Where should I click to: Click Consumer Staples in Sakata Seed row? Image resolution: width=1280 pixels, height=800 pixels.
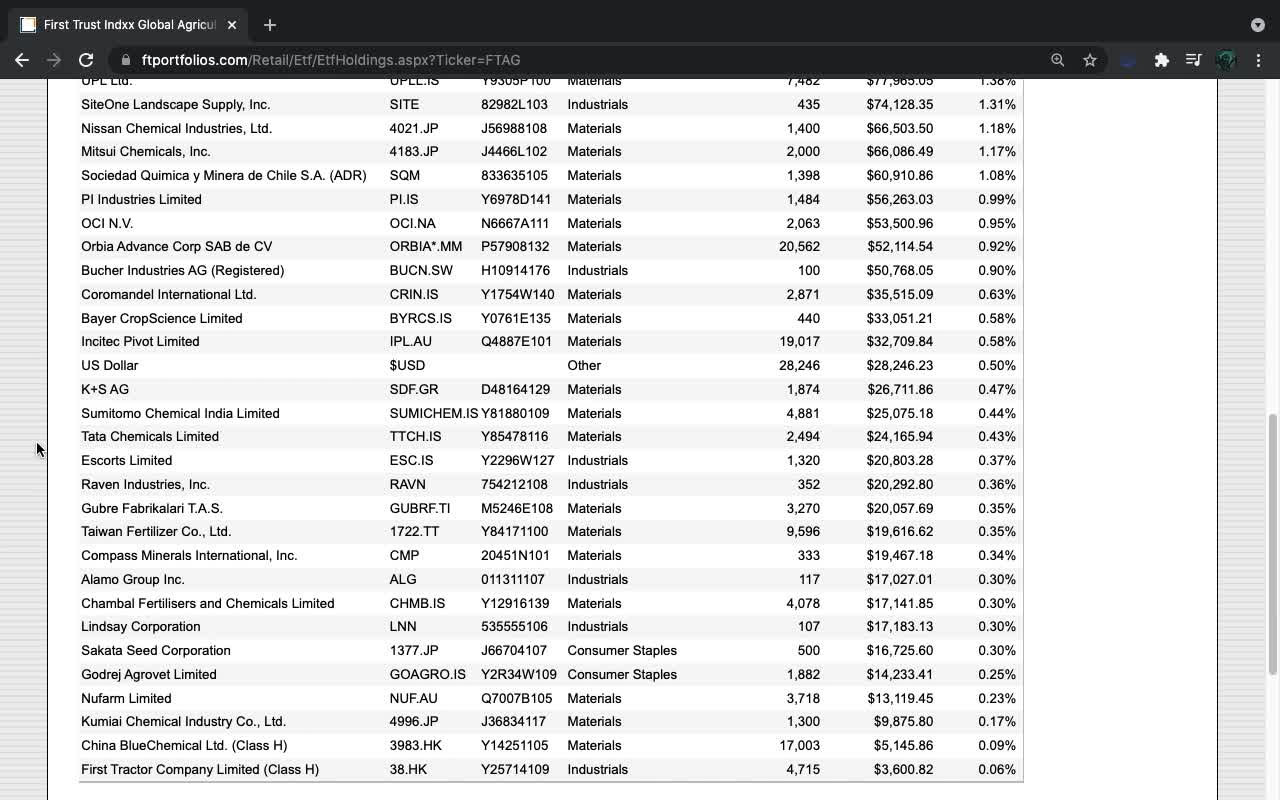[622, 650]
